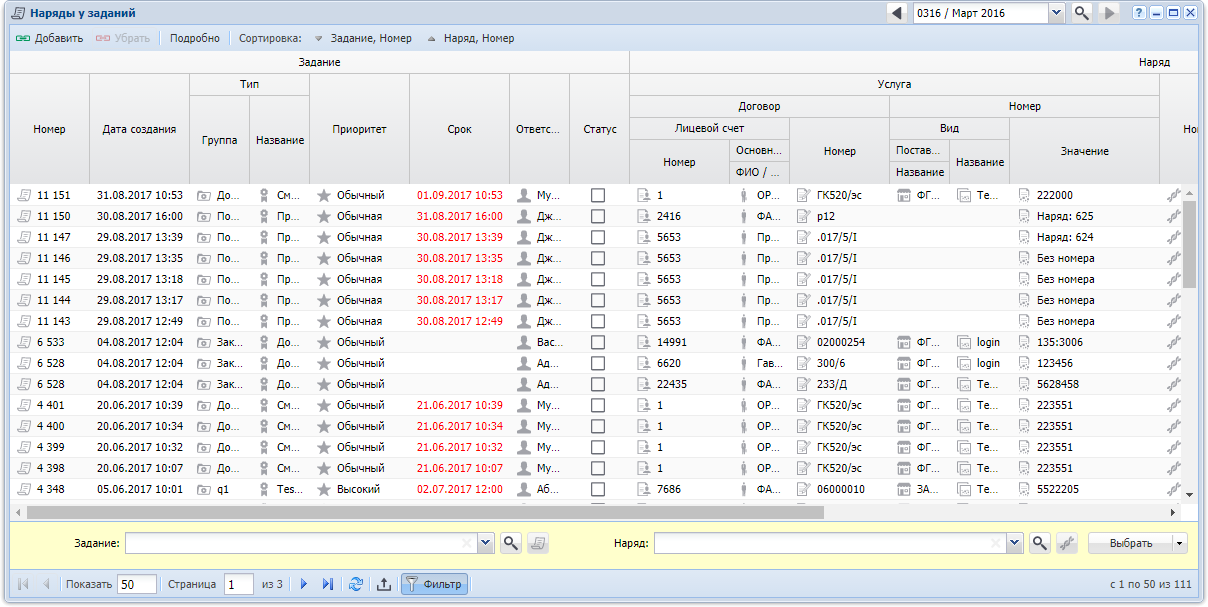Click deadline 01.09.2017 10:53 cell
This screenshot has height=607, width=1208.
pos(460,195)
